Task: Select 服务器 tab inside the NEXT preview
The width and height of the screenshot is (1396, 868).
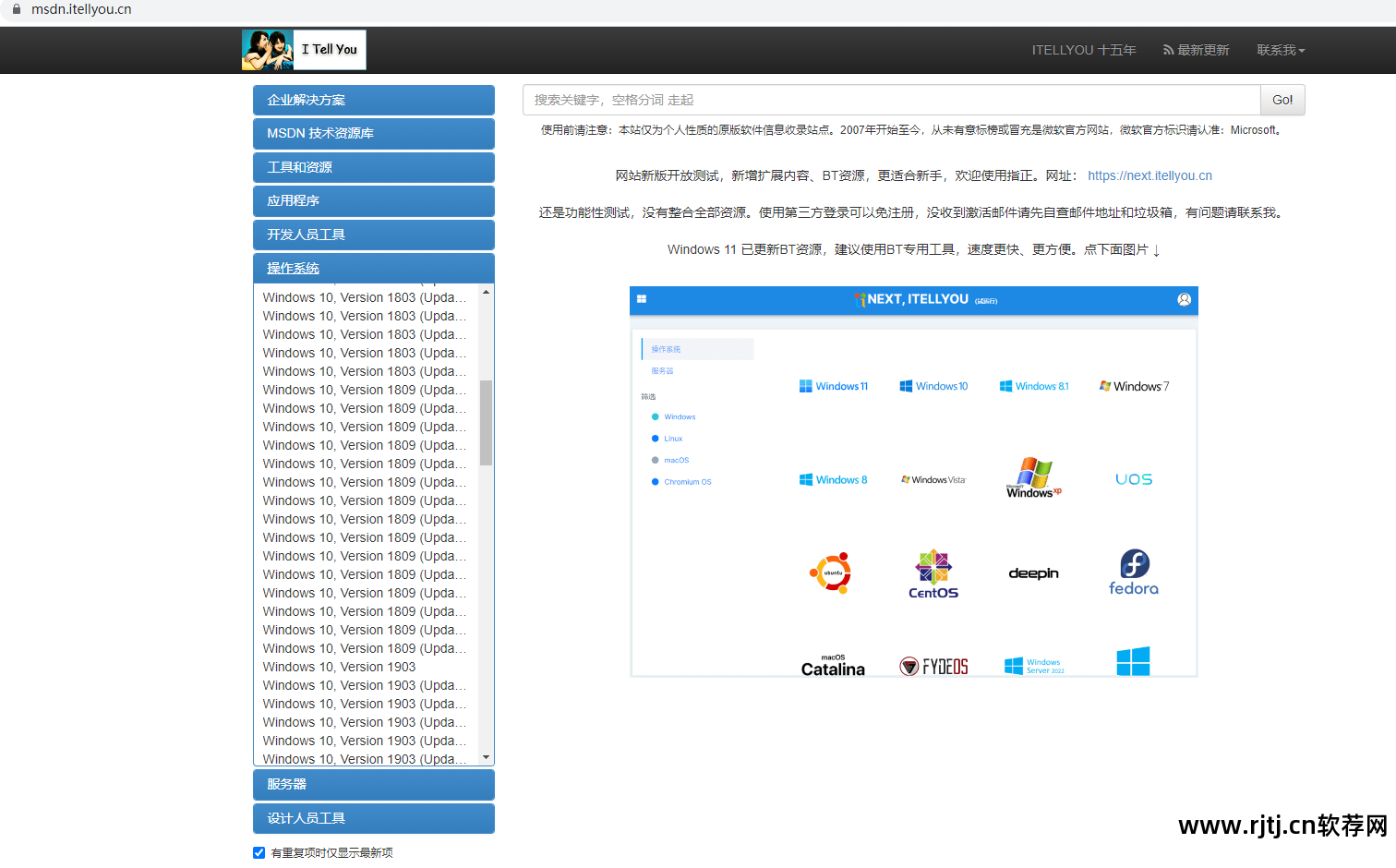Action: coord(662,371)
